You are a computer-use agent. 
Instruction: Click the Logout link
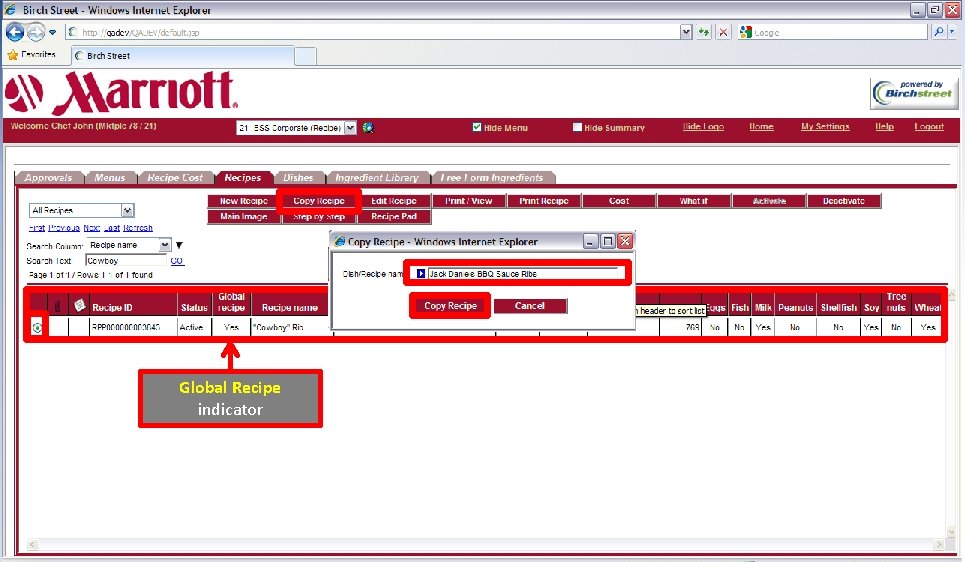(x=929, y=126)
